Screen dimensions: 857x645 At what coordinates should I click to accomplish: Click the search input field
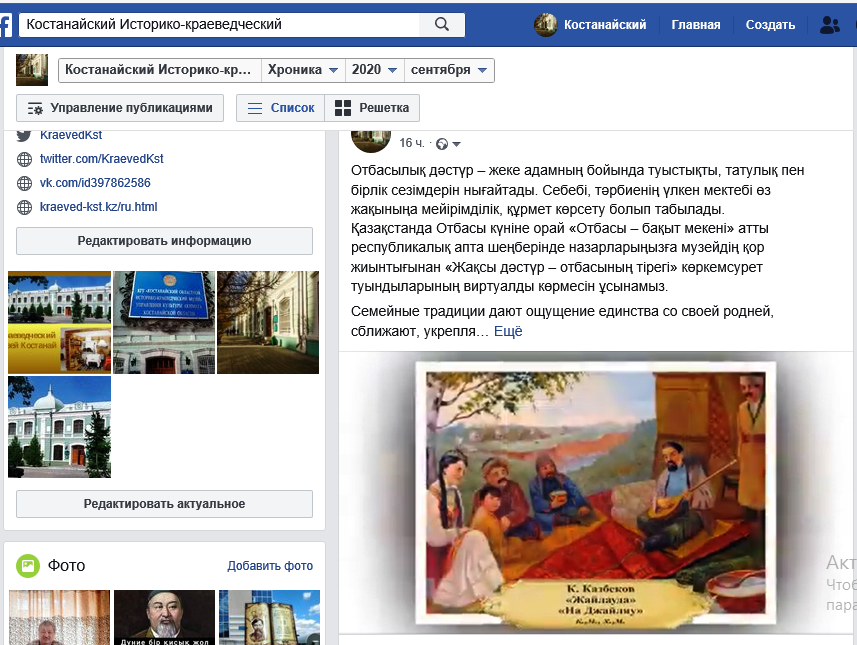pos(219,25)
